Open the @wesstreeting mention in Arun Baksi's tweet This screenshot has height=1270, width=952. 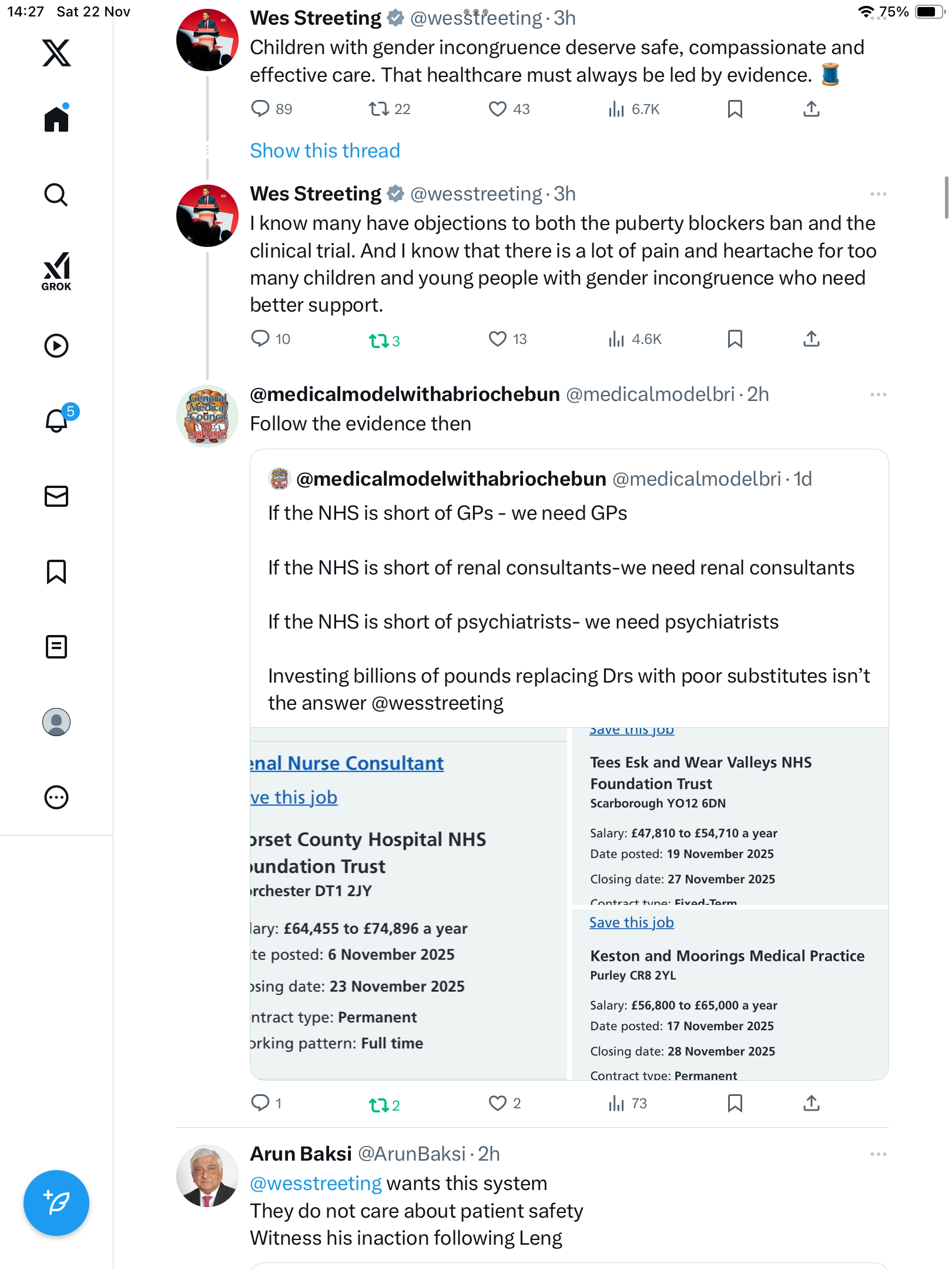click(x=316, y=1184)
